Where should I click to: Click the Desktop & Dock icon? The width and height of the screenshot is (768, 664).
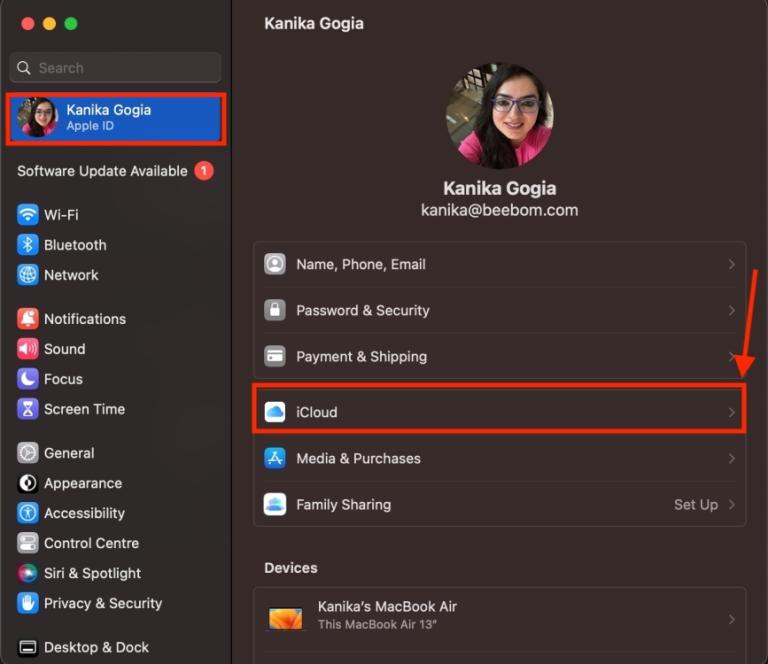[x=27, y=647]
